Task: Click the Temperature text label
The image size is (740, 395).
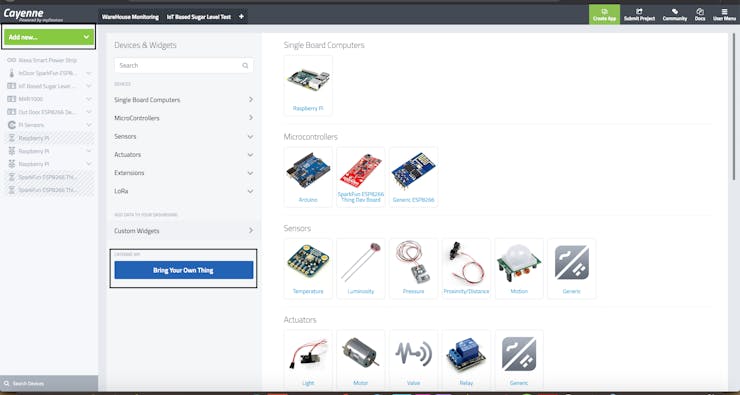Action: tap(308, 291)
